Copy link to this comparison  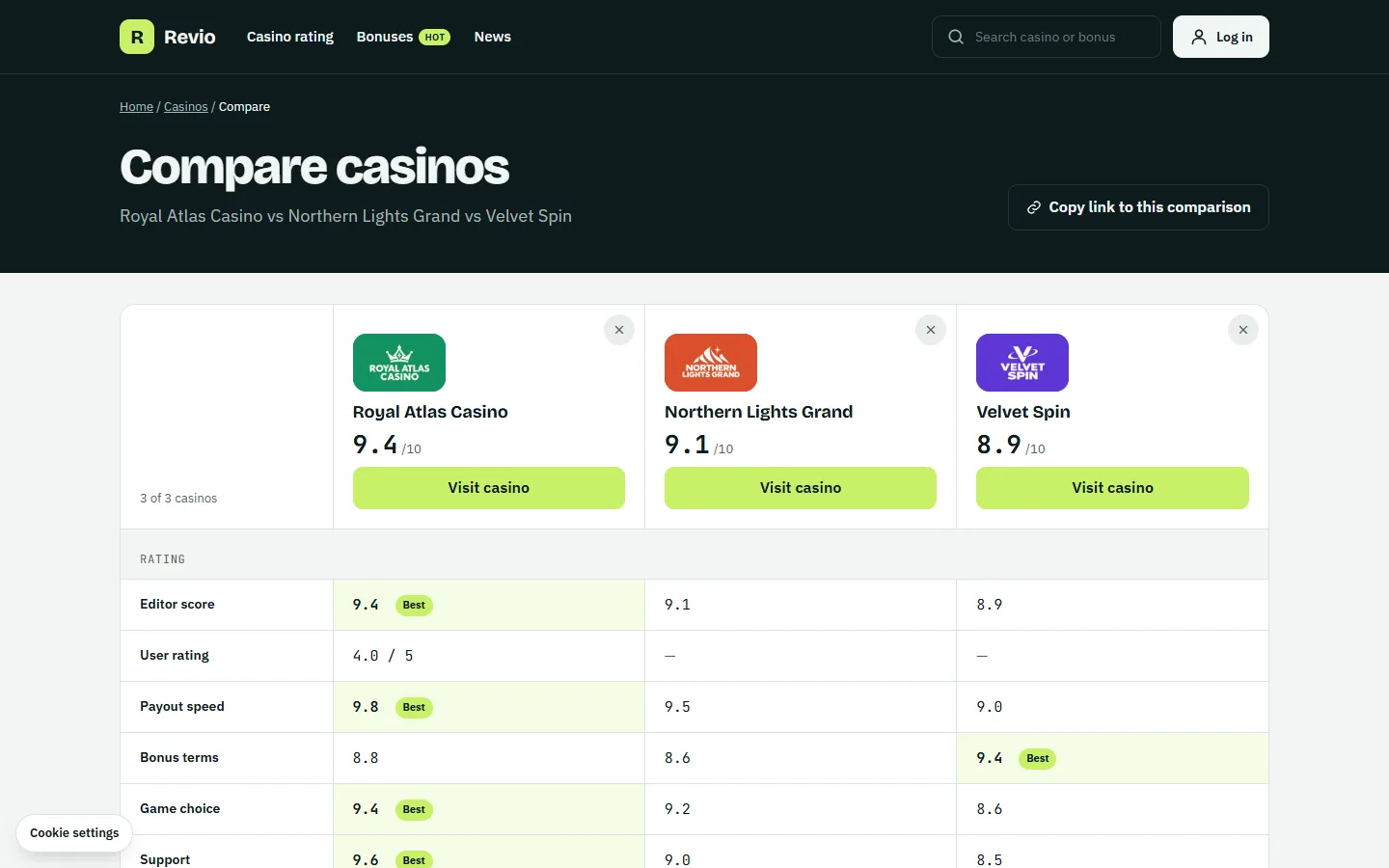coord(1138,207)
